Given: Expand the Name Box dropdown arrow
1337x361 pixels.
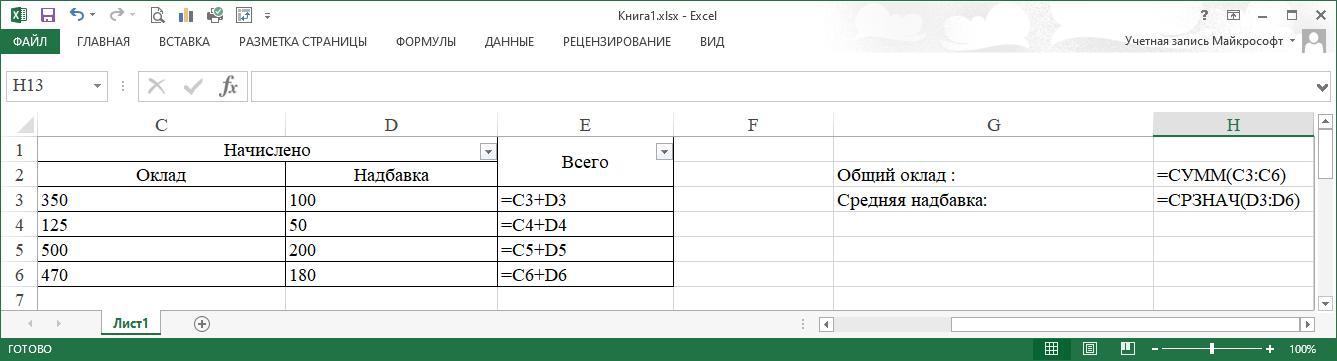Looking at the screenshot, I should click(97, 86).
